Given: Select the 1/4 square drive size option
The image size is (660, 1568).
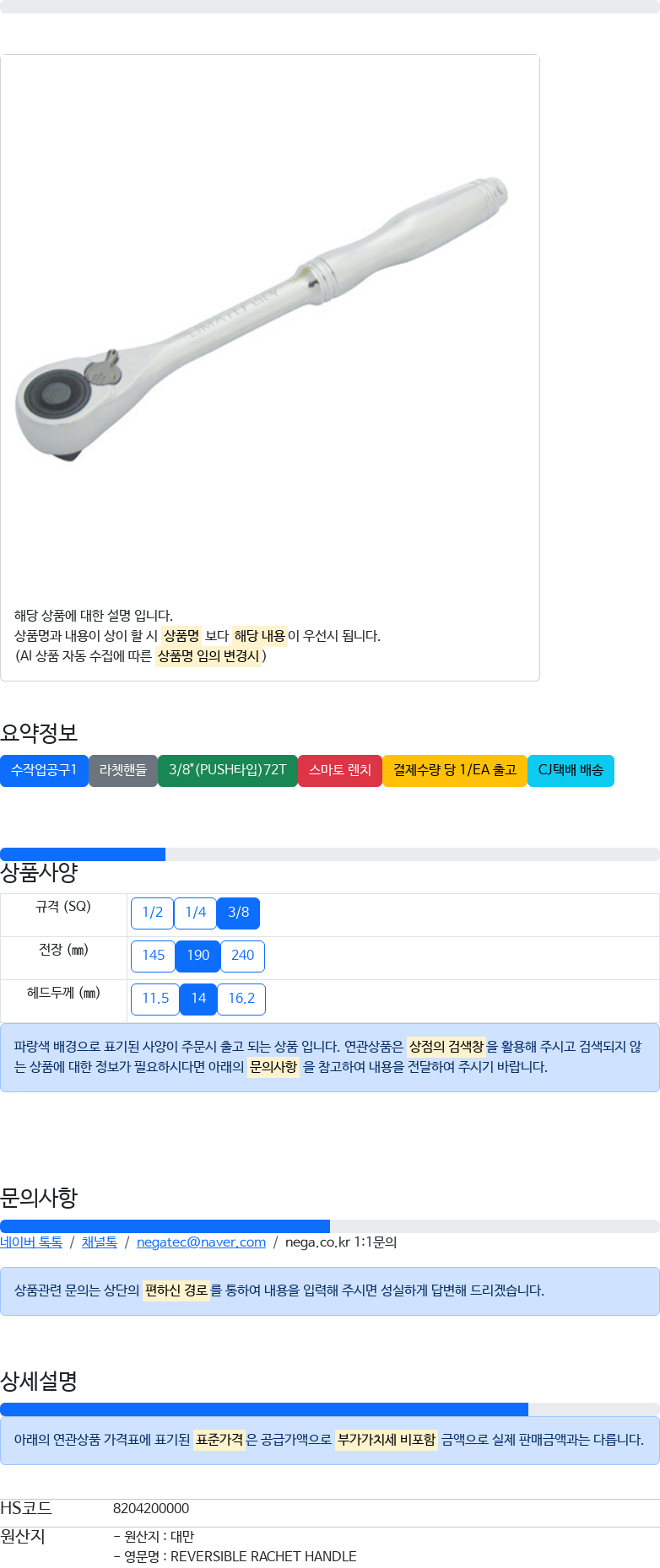Looking at the screenshot, I should point(196,913).
